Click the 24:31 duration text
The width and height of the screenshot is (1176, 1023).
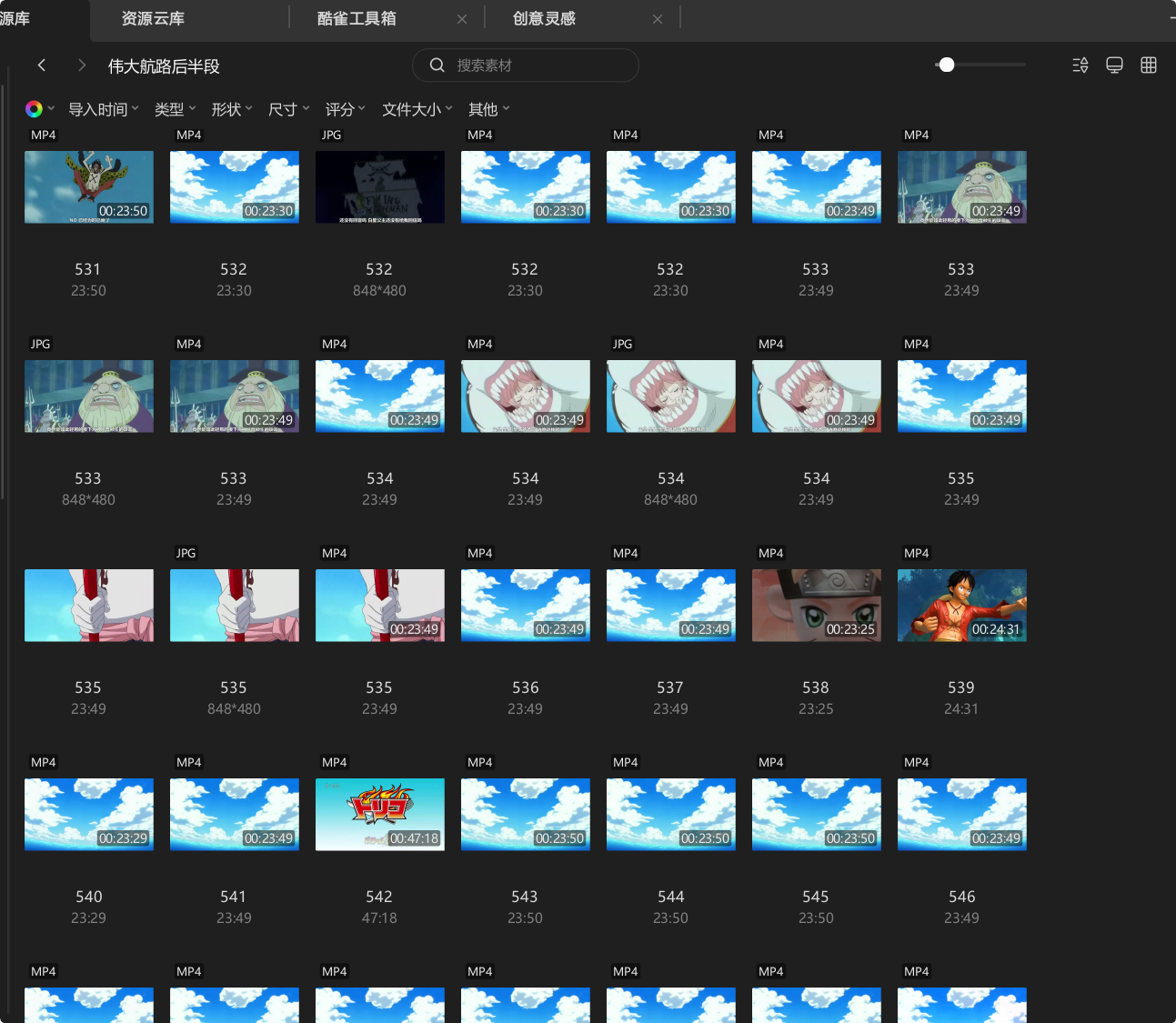click(x=961, y=708)
